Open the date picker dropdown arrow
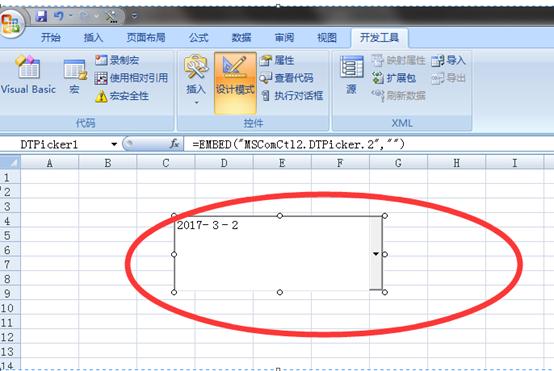 pos(376,253)
